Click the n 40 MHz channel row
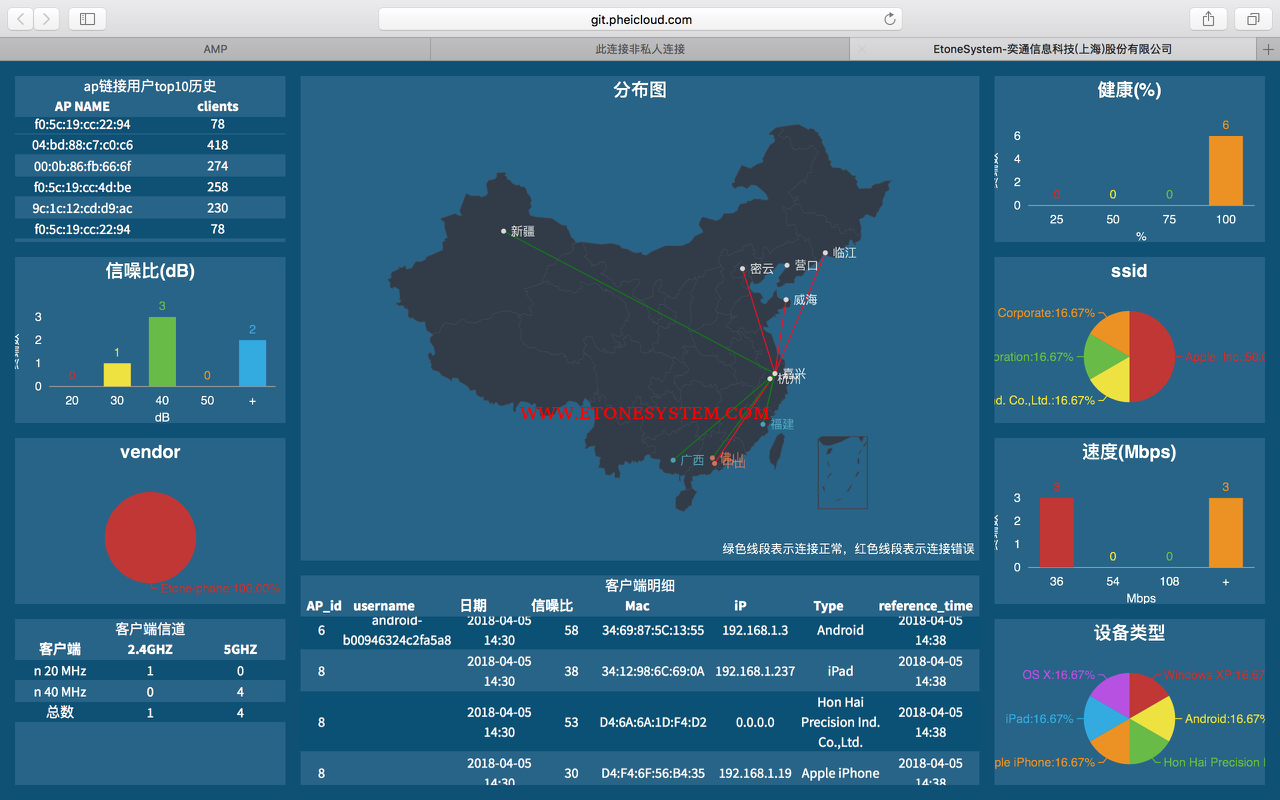1280x800 pixels. click(x=150, y=692)
